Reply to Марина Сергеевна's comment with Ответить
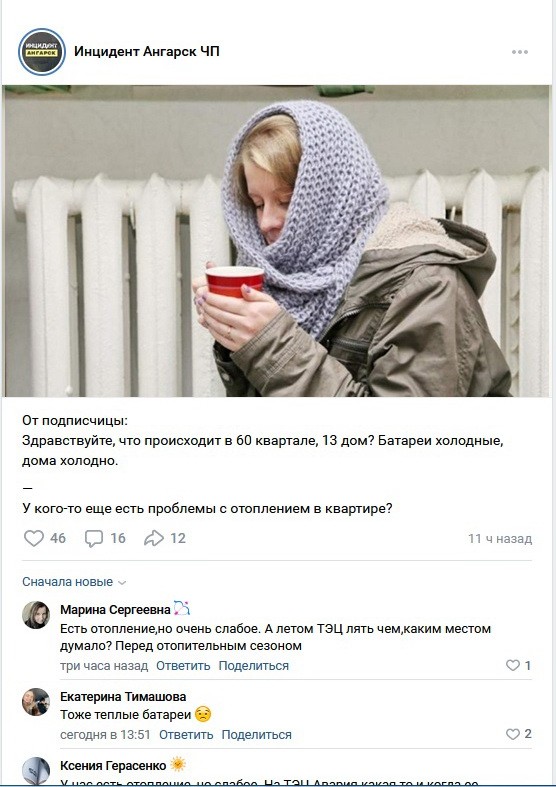Image resolution: width=556 pixels, height=787 pixels. [x=183, y=666]
